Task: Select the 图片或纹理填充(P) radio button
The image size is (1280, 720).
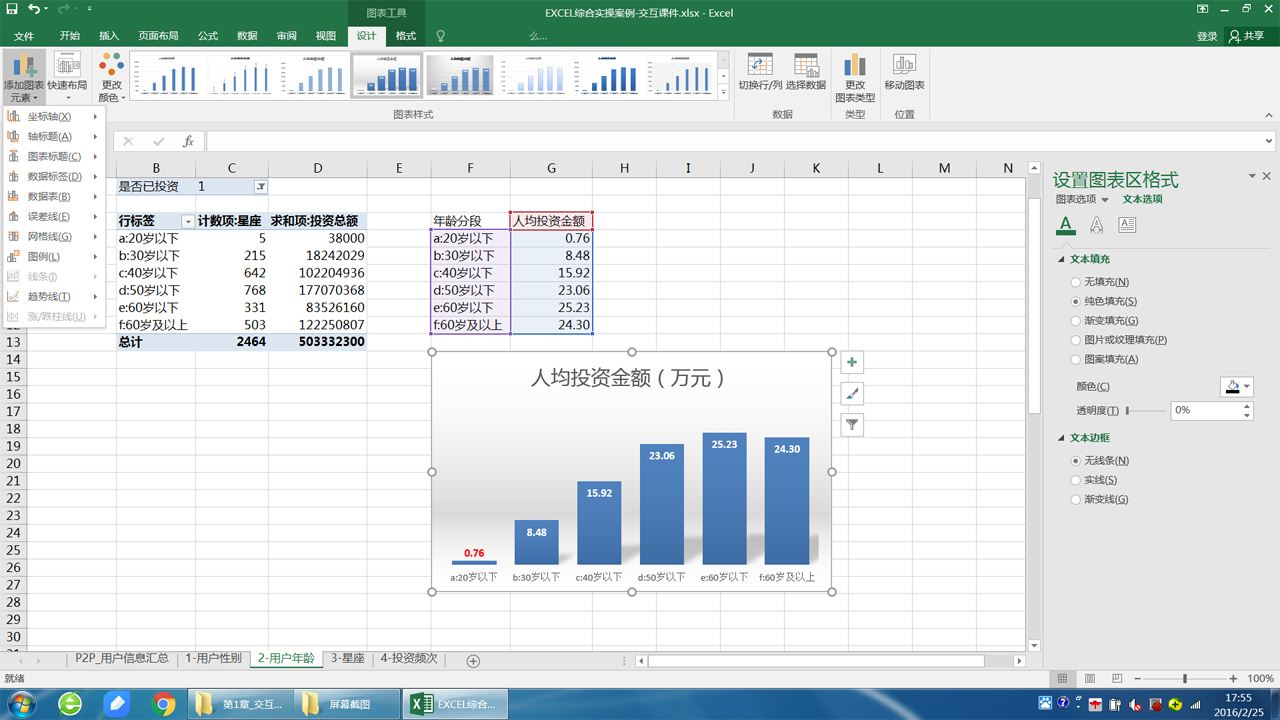Action: [x=1076, y=340]
